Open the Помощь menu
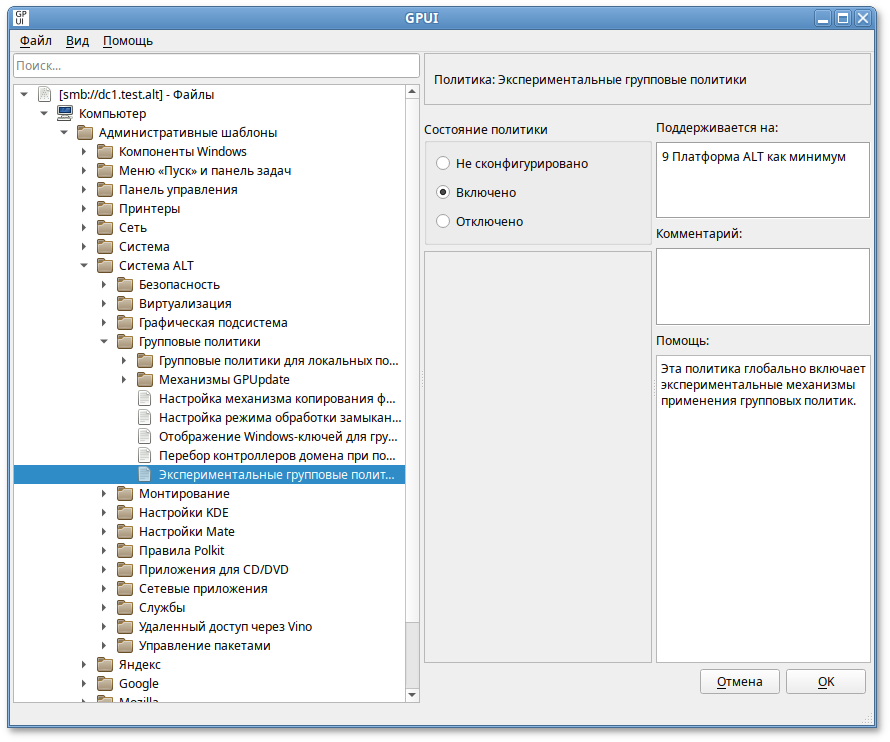 128,41
